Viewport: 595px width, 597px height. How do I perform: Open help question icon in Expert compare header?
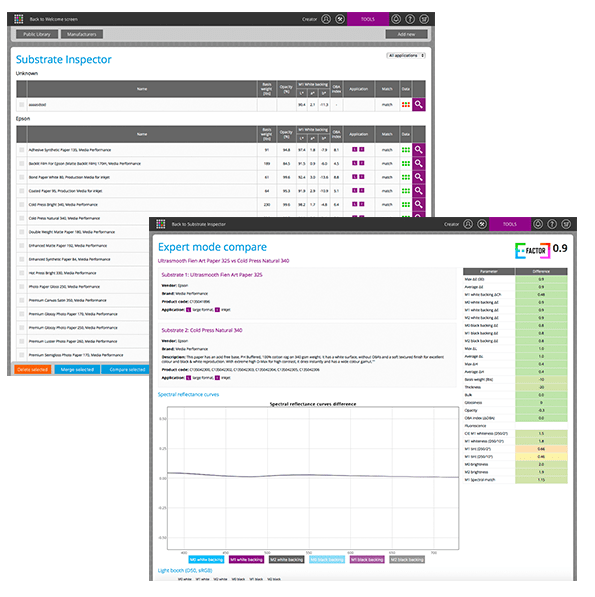552,224
